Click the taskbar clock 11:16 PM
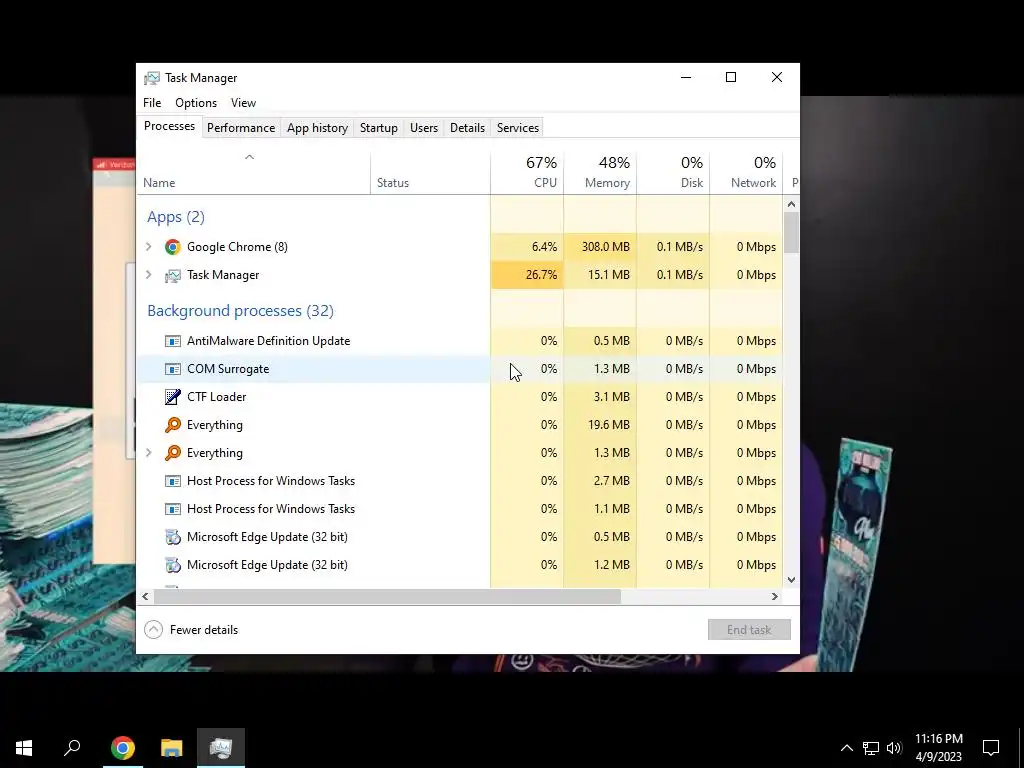 tap(938, 739)
